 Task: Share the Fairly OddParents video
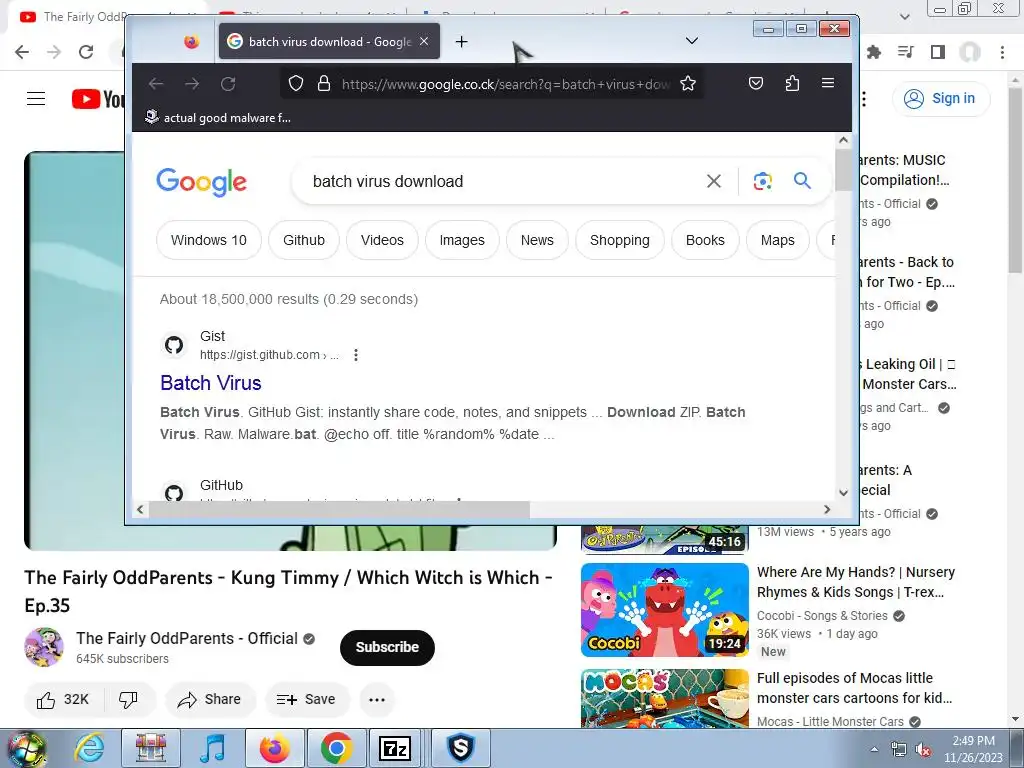point(210,699)
